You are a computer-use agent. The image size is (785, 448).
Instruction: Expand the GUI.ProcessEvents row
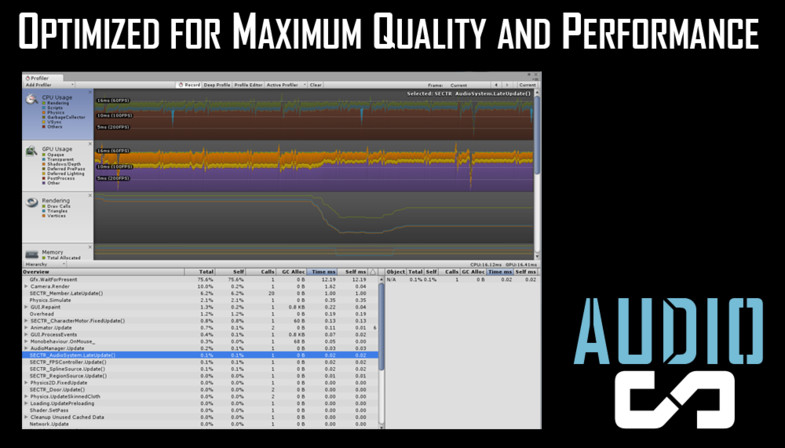[26, 334]
